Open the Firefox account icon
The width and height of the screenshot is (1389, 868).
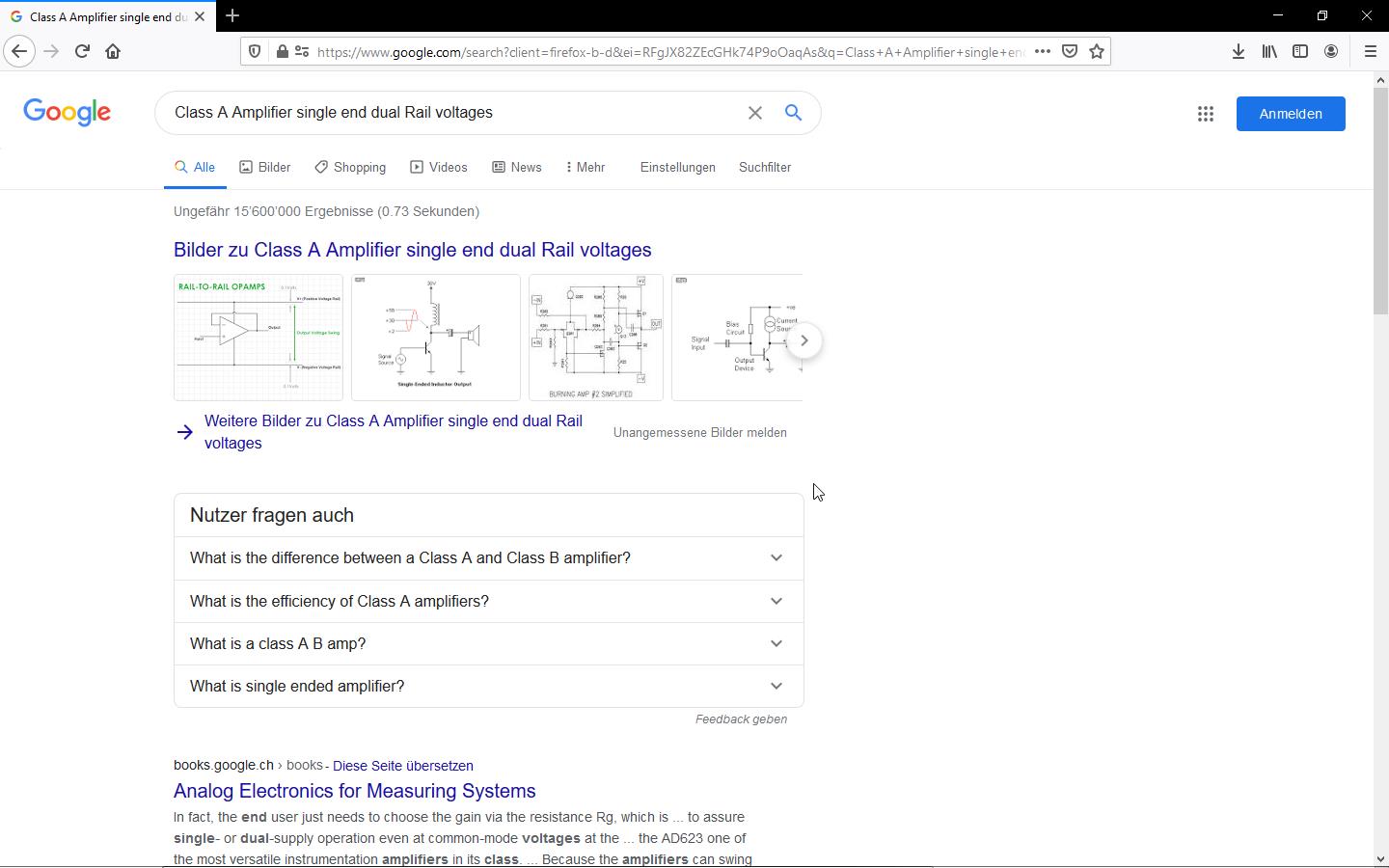1331,51
